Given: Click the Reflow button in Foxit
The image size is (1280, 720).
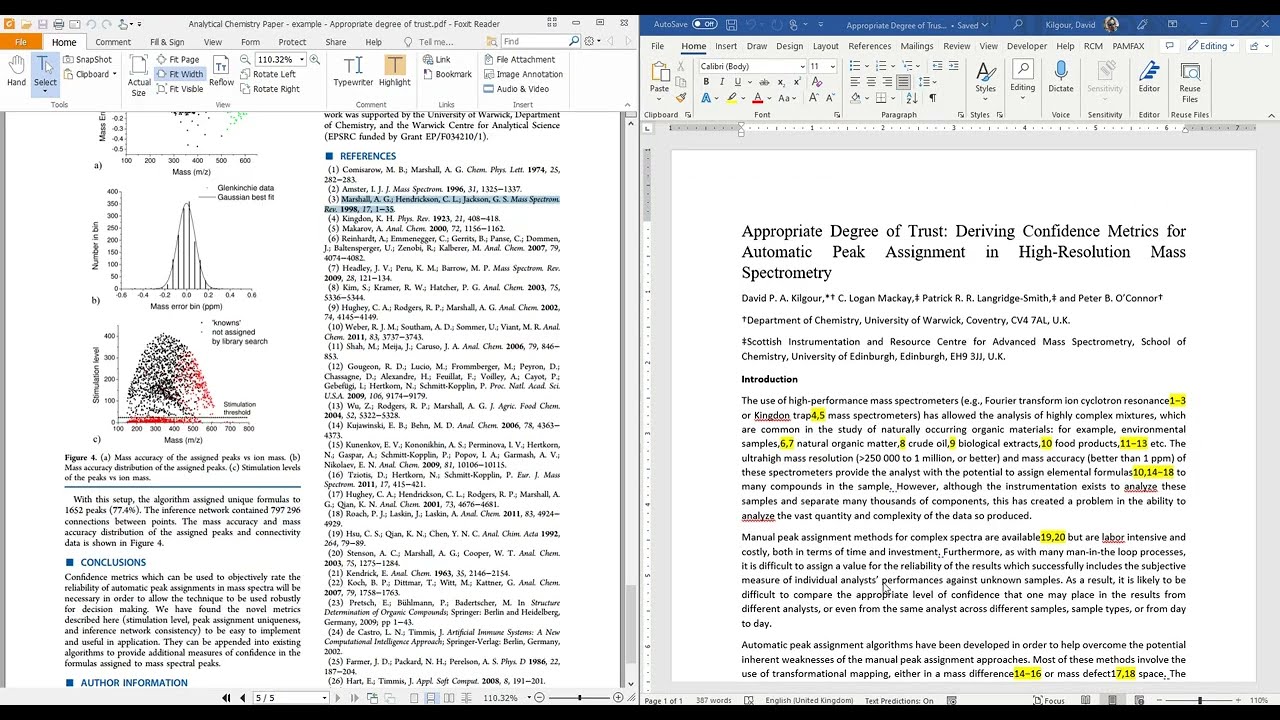Looking at the screenshot, I should pyautogui.click(x=221, y=72).
